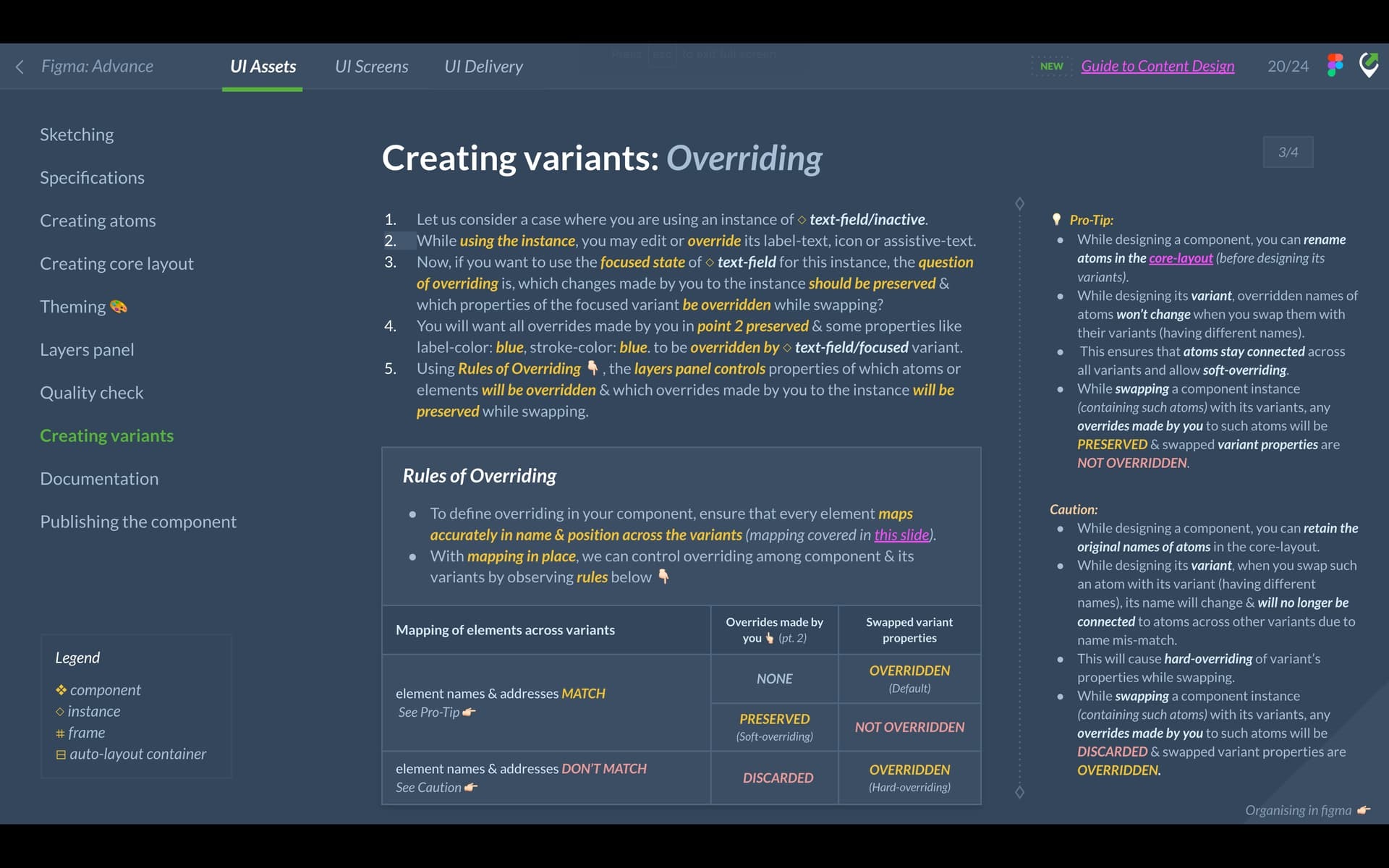Click the checkmark completion icon top right
Viewport: 1389px width, 868px height.
(x=1370, y=65)
